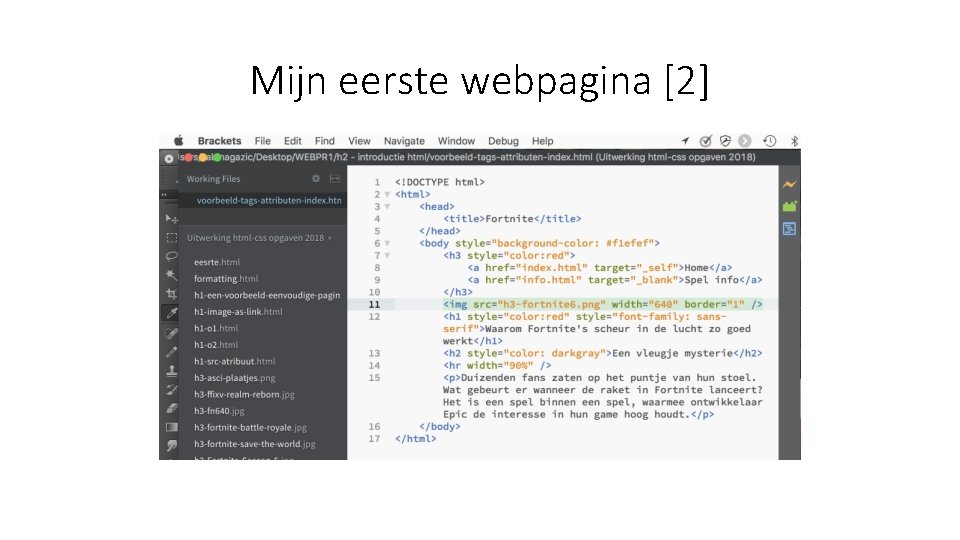
Task: Open the View menu
Action: click(359, 141)
